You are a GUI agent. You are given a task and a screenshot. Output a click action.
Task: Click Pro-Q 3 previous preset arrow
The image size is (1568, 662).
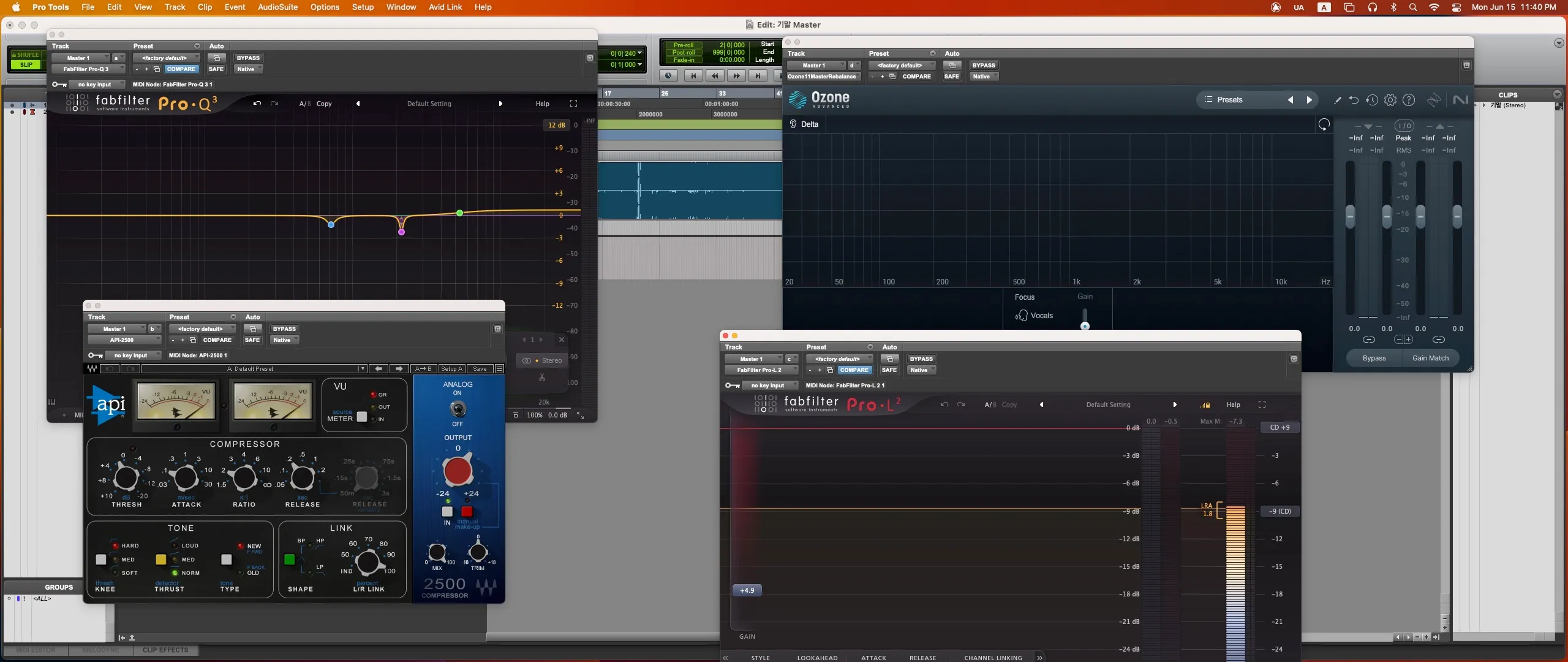(x=358, y=104)
